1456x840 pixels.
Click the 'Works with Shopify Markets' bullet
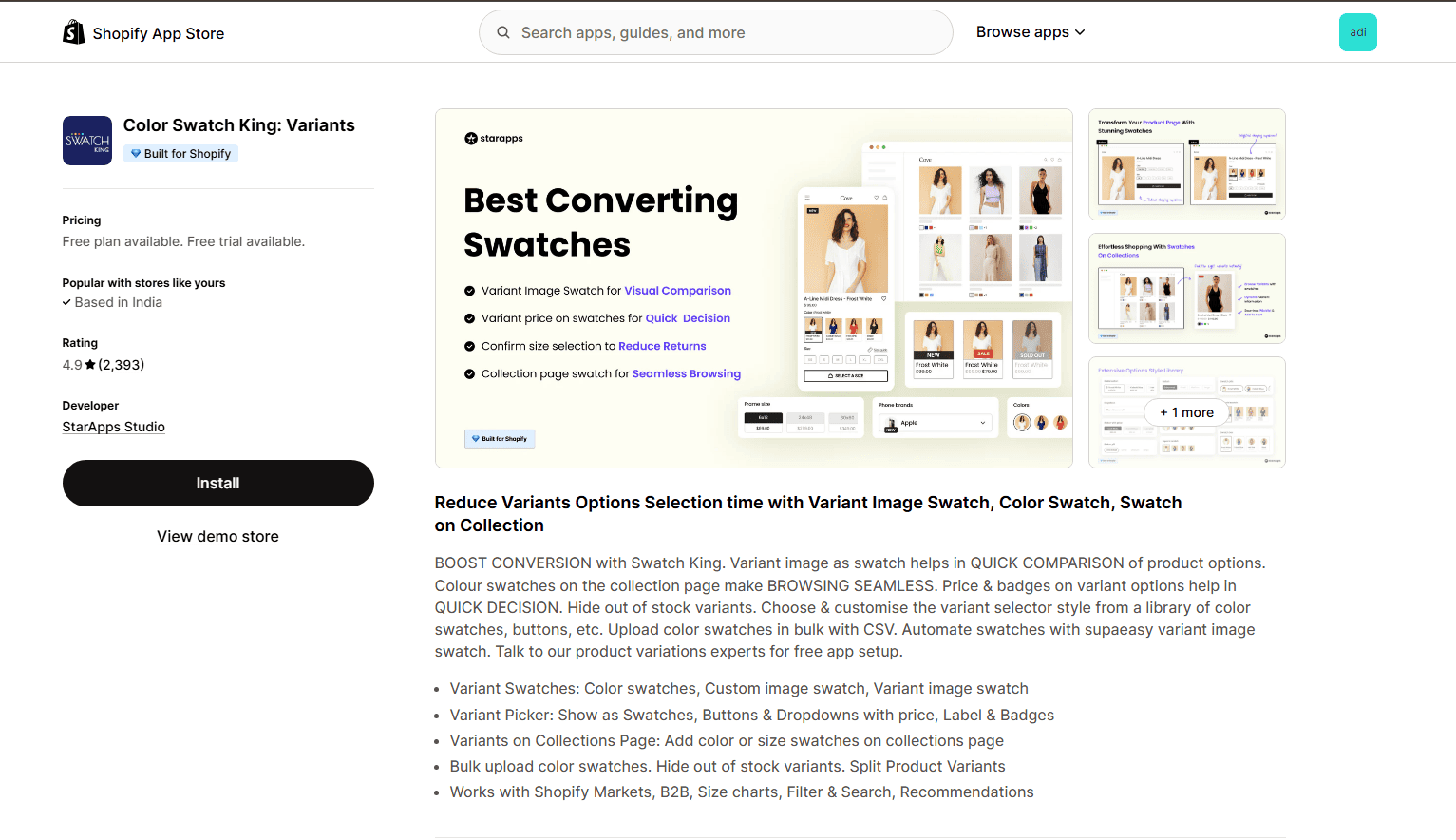[742, 792]
